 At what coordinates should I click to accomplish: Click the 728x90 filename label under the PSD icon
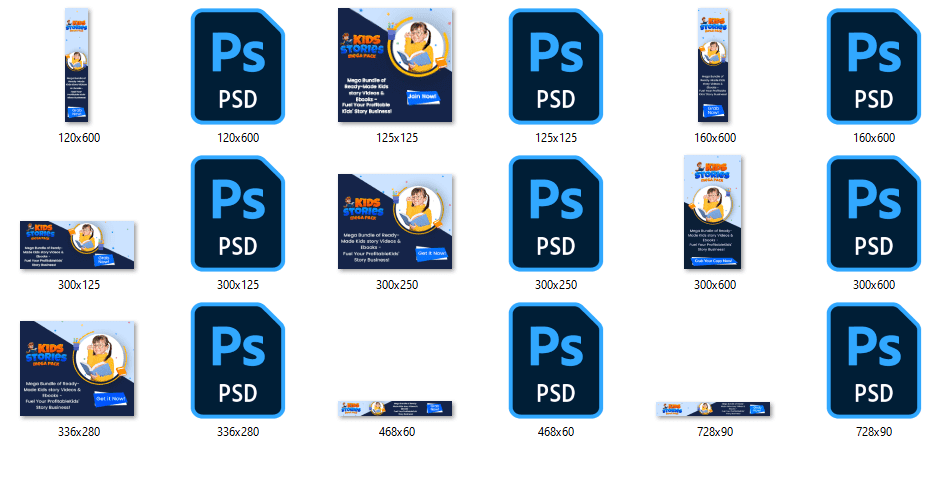(874, 432)
